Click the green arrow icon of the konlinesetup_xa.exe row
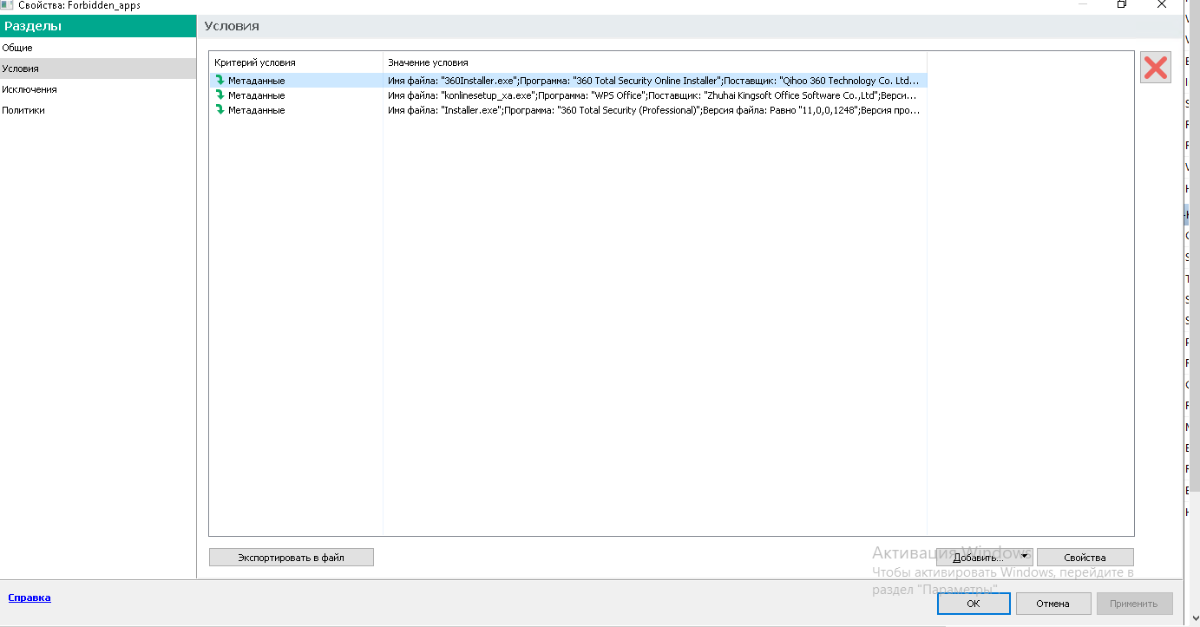The width and height of the screenshot is (1200, 627). tap(219, 95)
